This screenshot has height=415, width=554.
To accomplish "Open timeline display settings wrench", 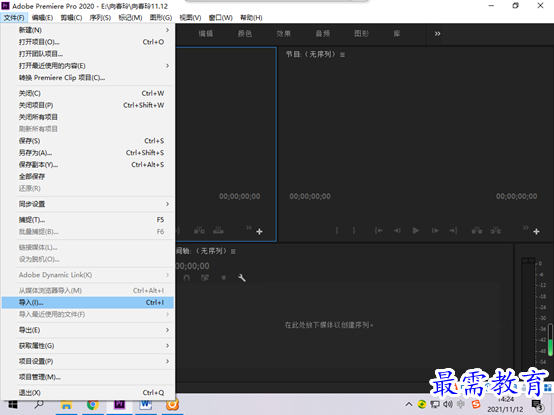I will [242, 278].
